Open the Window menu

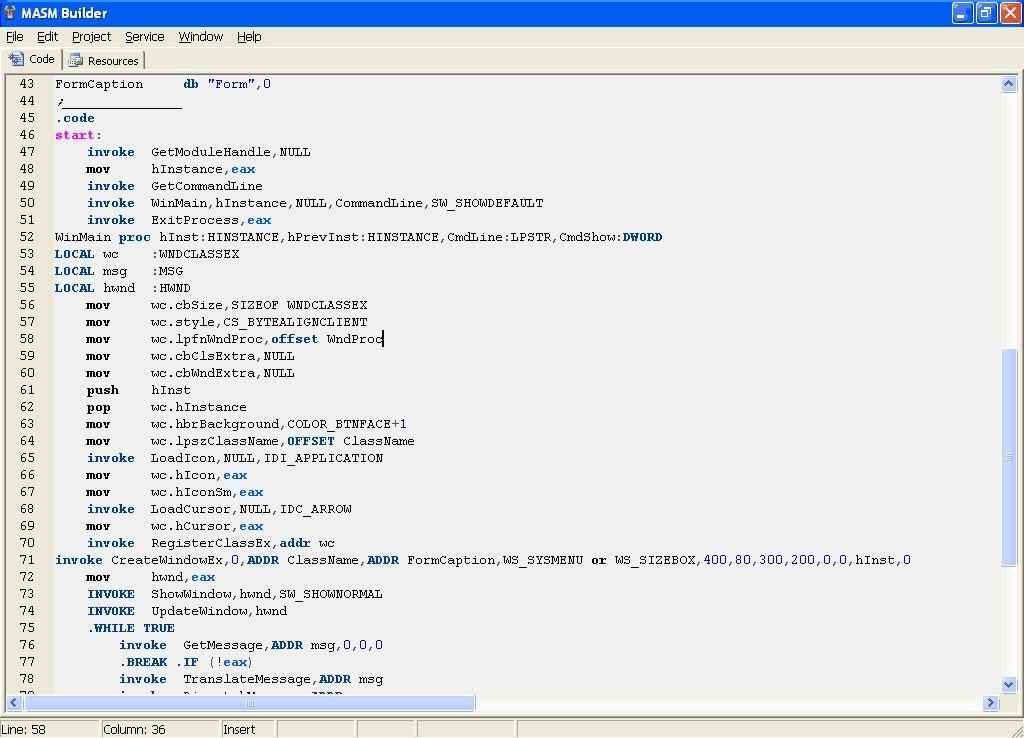200,37
